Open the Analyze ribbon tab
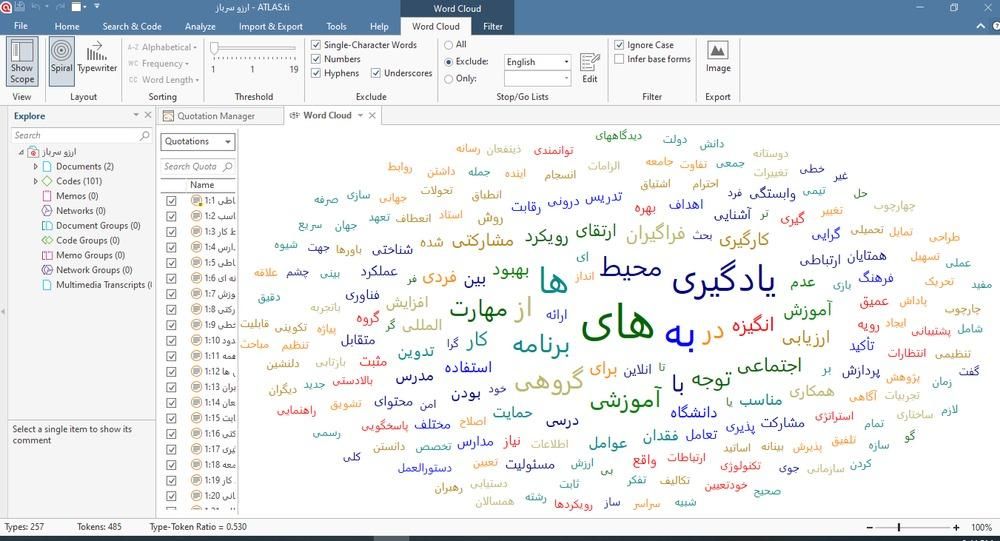Screen dimensions: 1000x541 point(200,26)
